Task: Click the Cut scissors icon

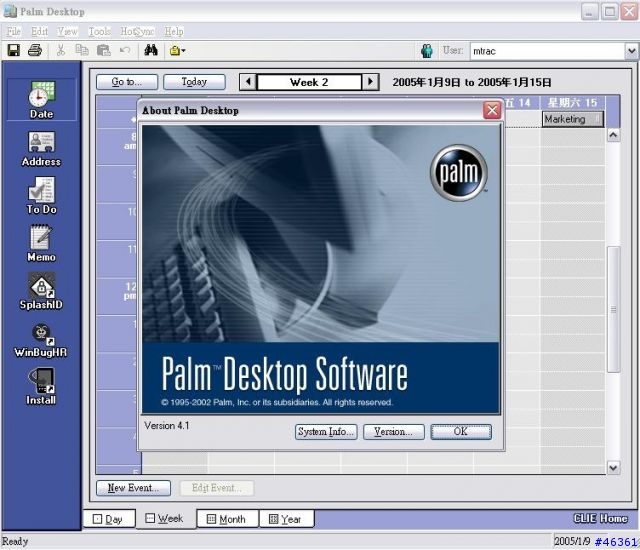Action: 61,51
